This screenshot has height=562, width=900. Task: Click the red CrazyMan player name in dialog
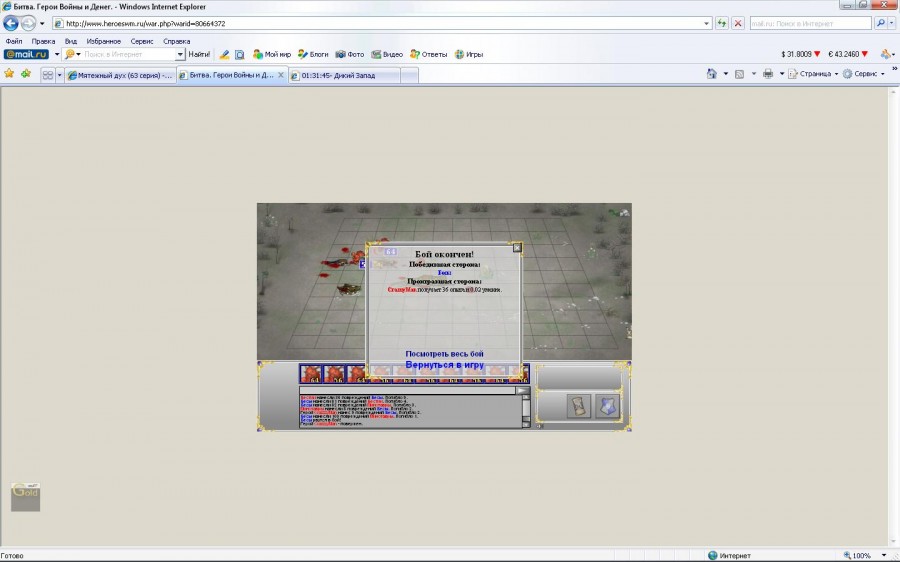coord(402,290)
